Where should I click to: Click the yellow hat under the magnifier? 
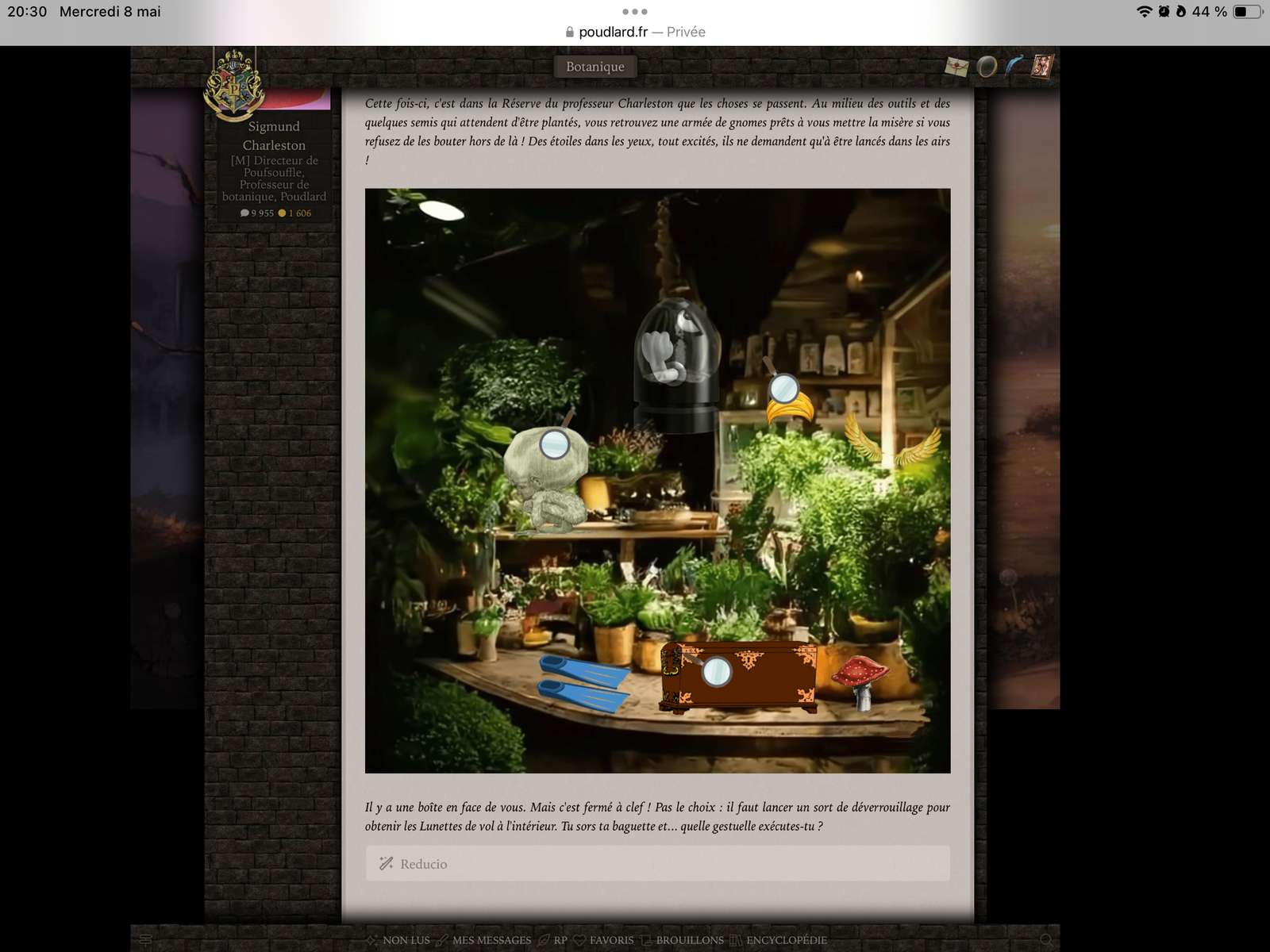coord(791,408)
